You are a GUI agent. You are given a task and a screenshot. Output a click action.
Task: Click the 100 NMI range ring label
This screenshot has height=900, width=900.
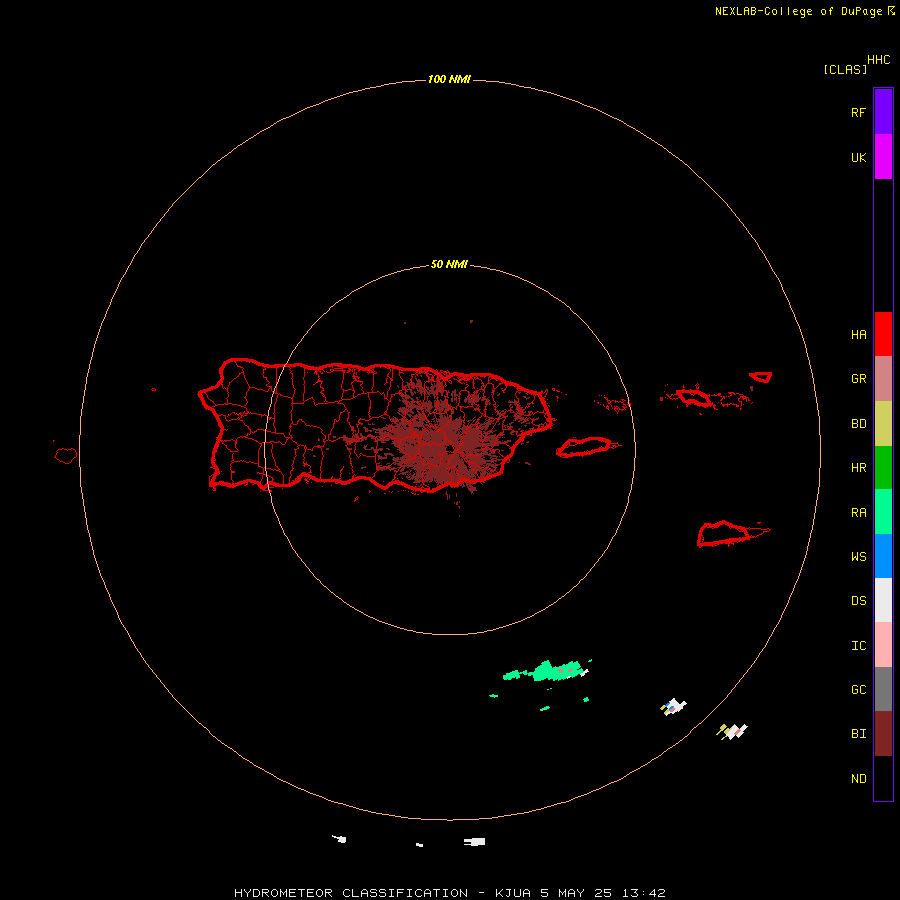pos(449,79)
